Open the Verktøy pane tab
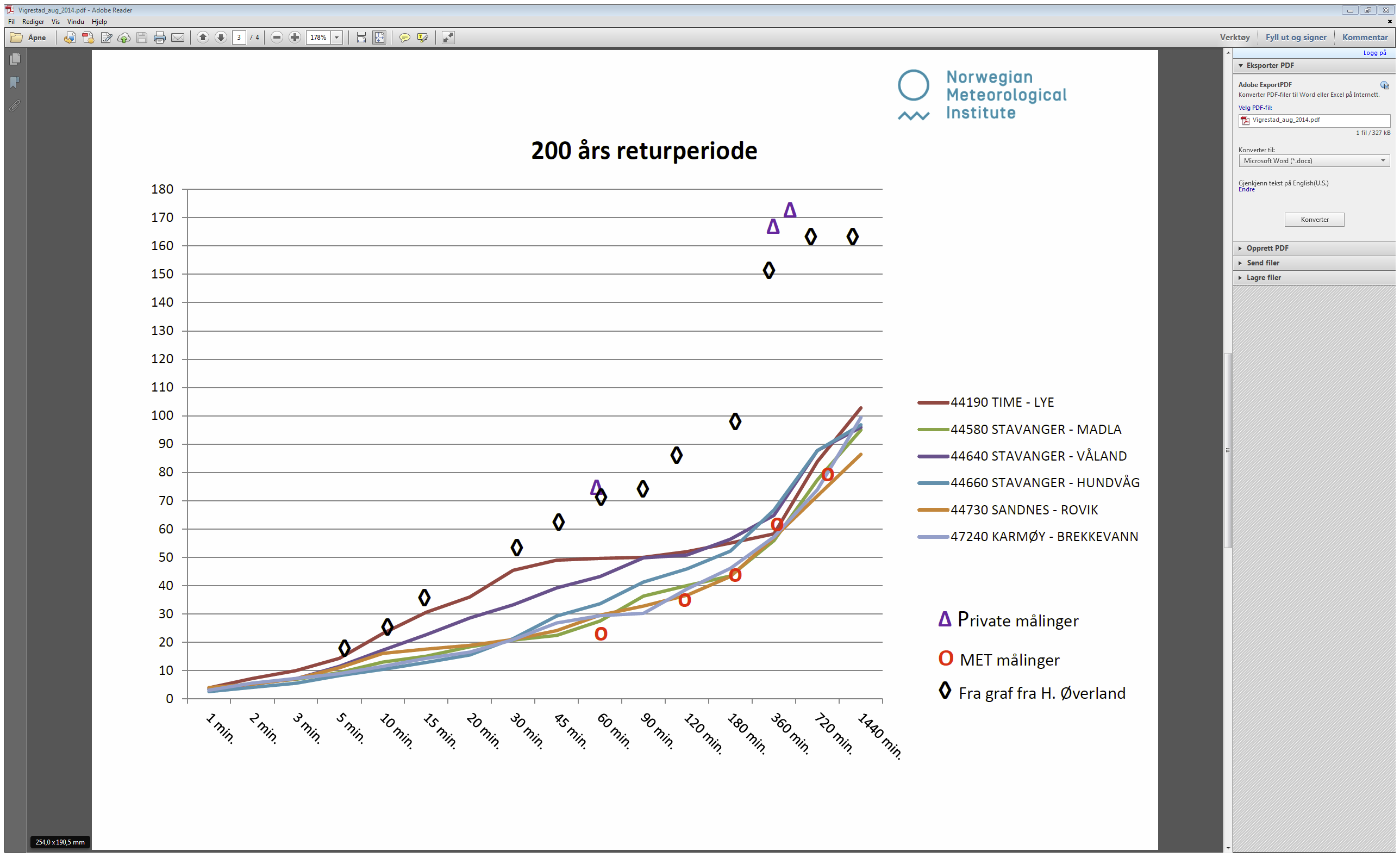 [1235, 38]
